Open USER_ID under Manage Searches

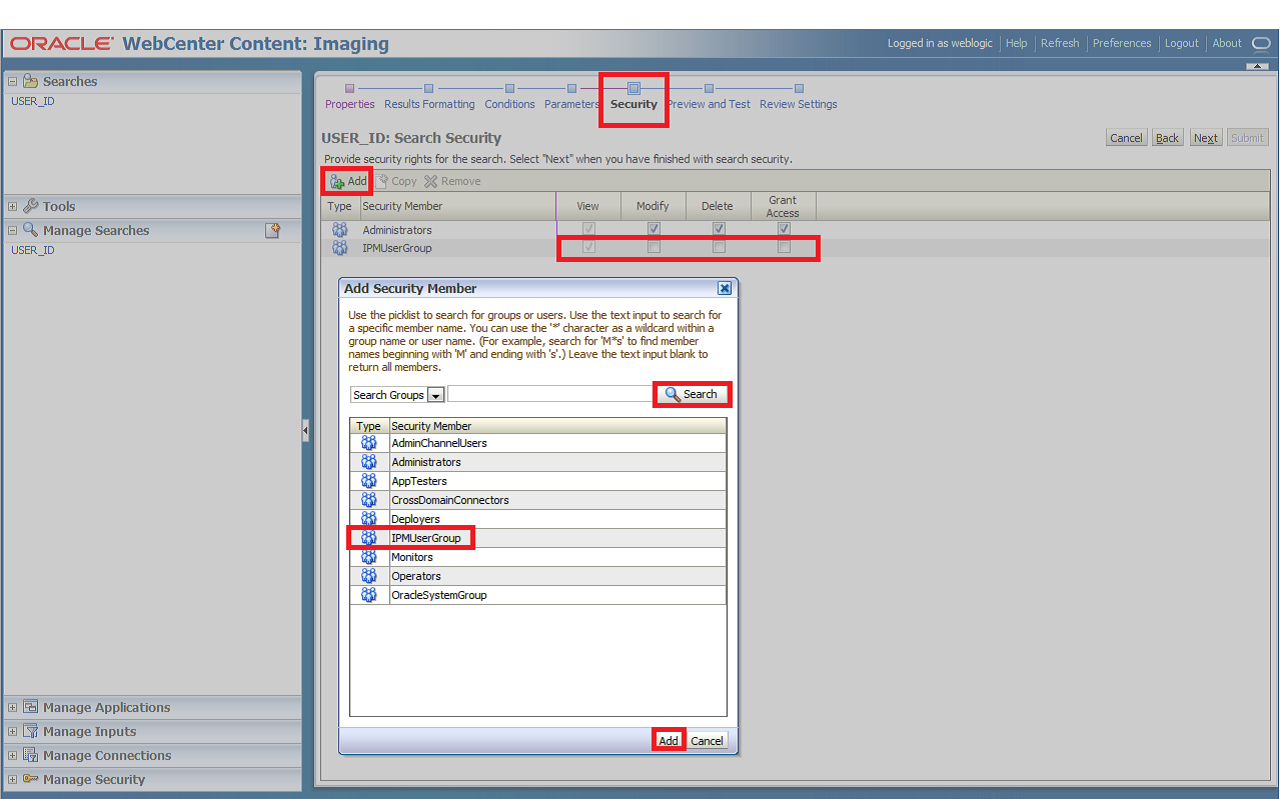click(33, 250)
